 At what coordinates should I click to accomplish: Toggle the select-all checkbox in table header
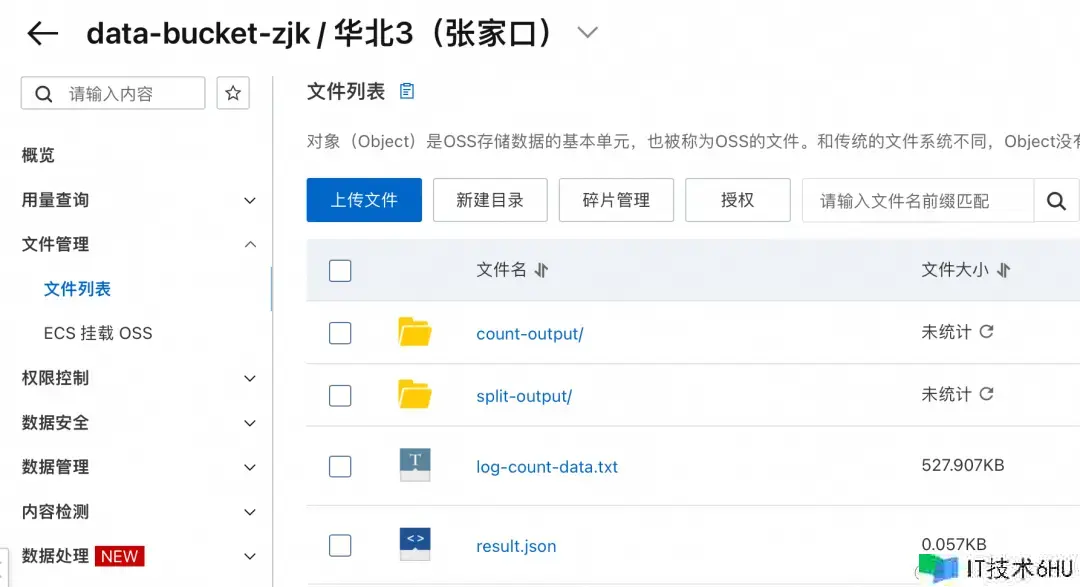(340, 270)
